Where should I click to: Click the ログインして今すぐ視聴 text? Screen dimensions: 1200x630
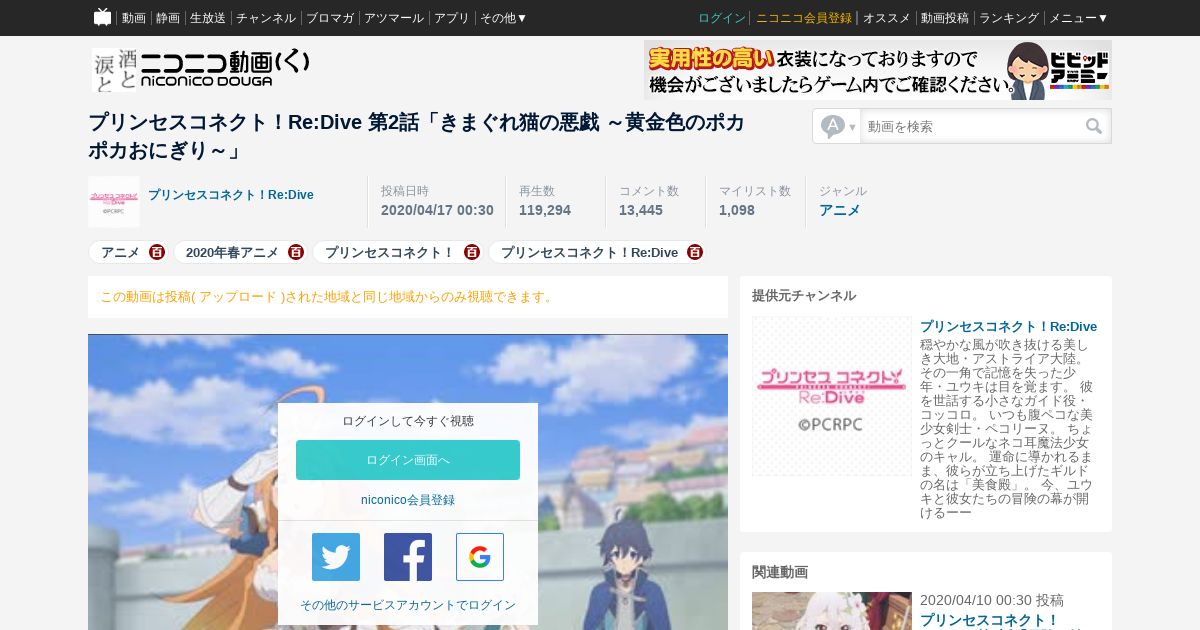click(x=408, y=421)
